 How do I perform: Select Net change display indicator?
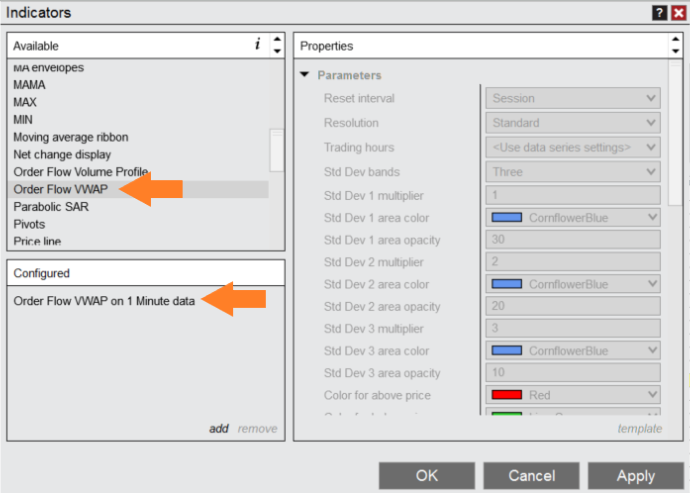coord(138,155)
